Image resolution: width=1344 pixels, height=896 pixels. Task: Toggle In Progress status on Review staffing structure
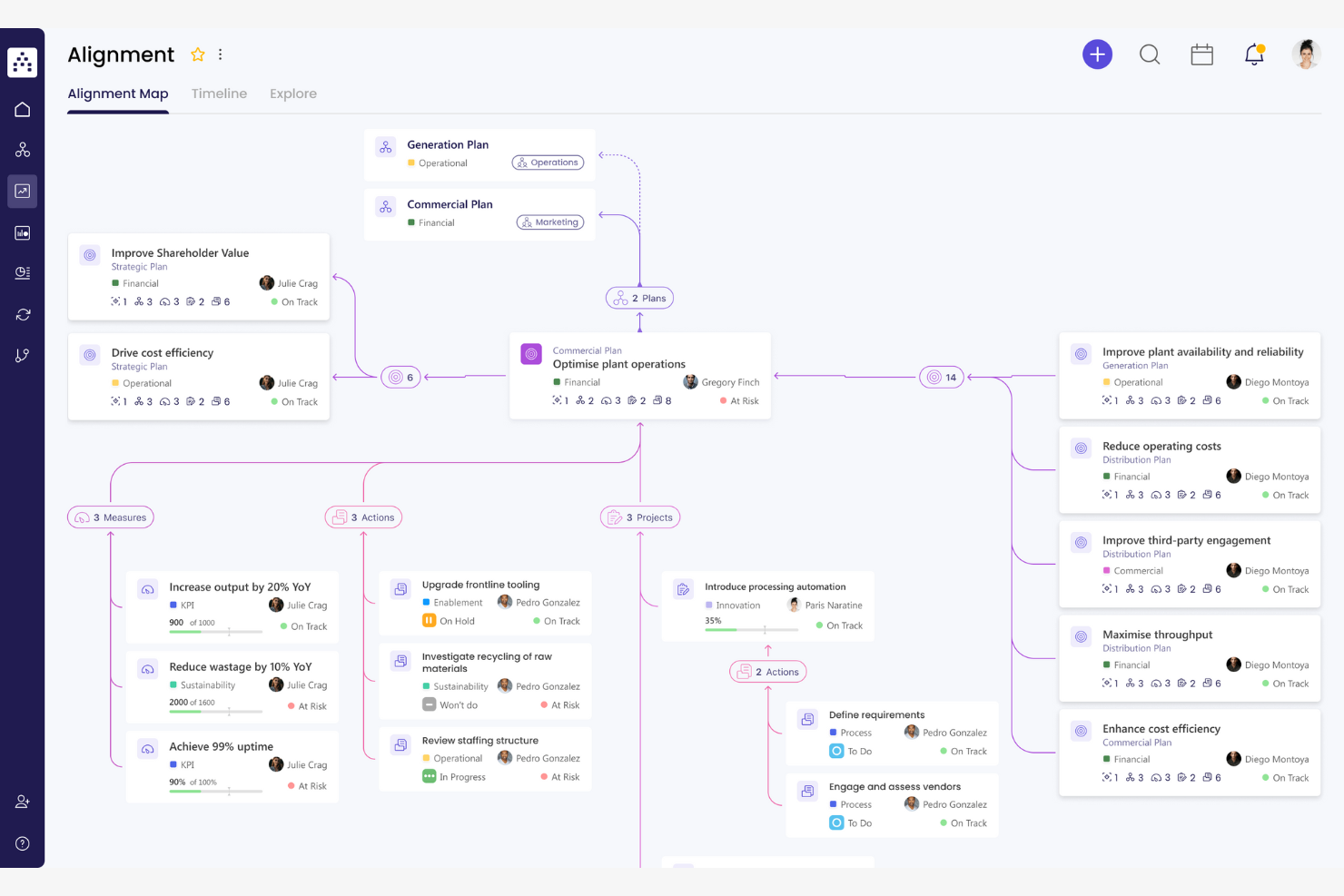[x=429, y=776]
